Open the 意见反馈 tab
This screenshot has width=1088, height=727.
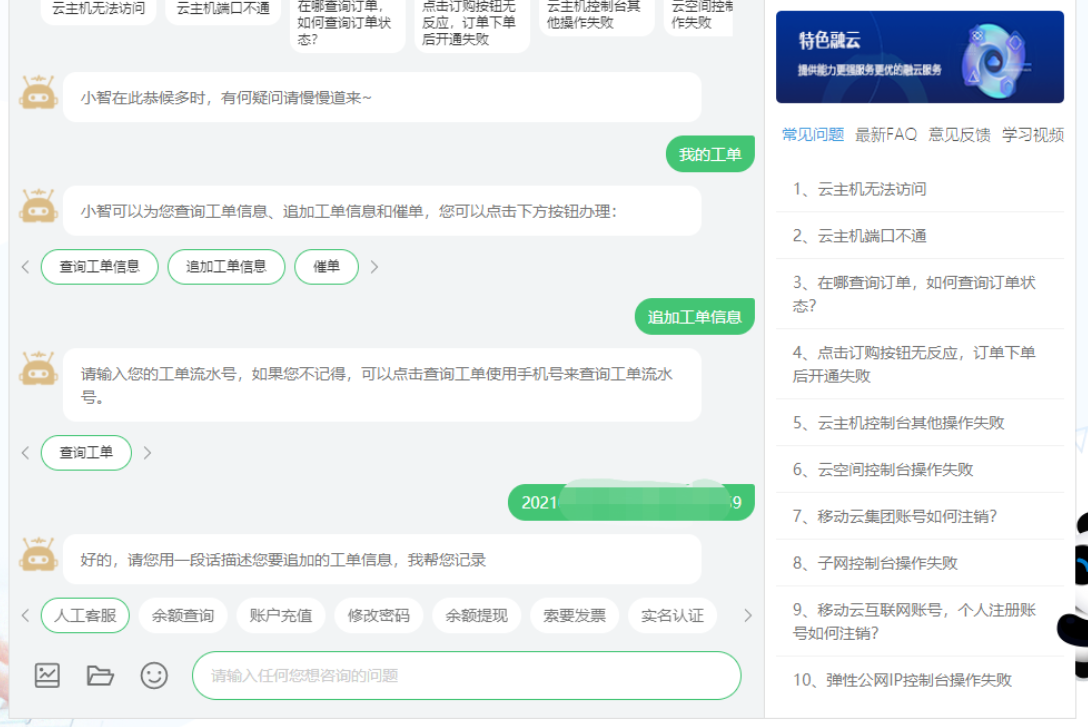click(x=959, y=134)
